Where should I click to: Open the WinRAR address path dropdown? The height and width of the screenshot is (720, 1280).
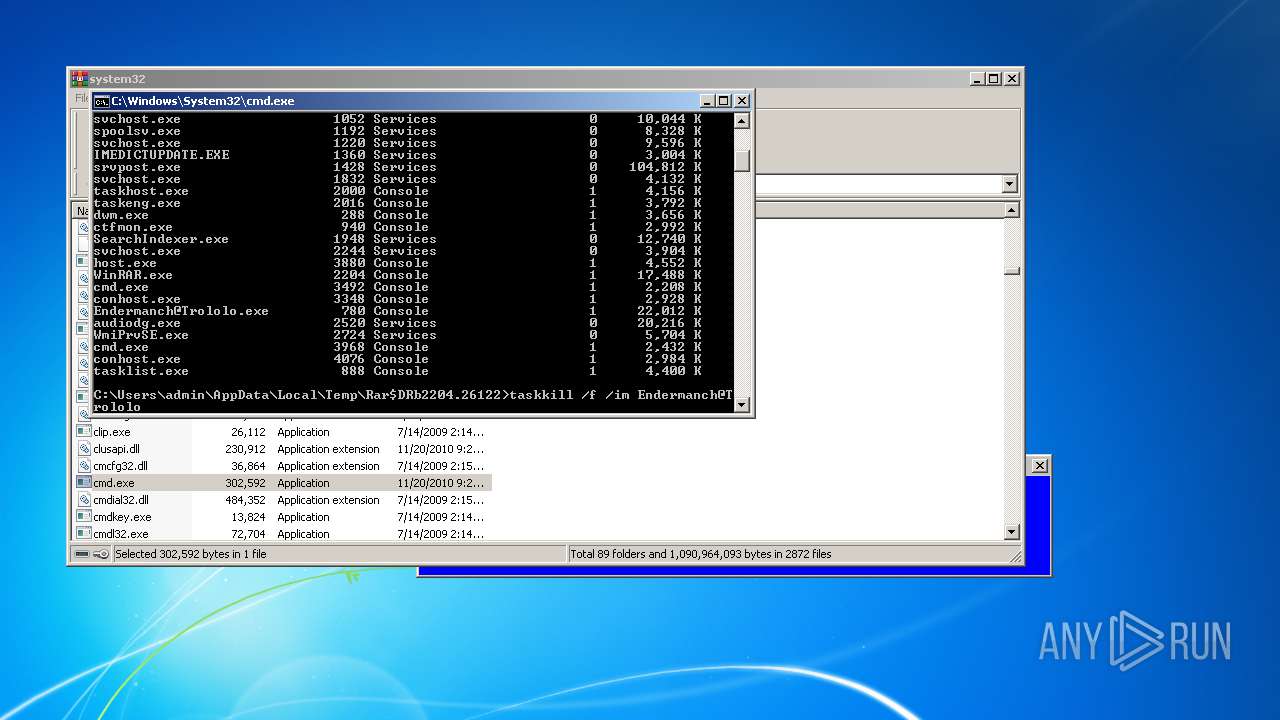click(1009, 184)
